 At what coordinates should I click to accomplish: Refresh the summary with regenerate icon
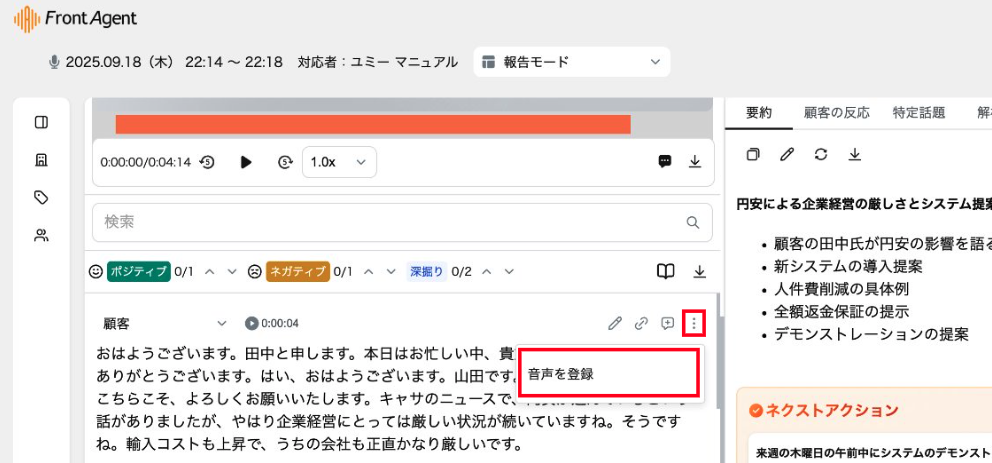tap(821, 154)
